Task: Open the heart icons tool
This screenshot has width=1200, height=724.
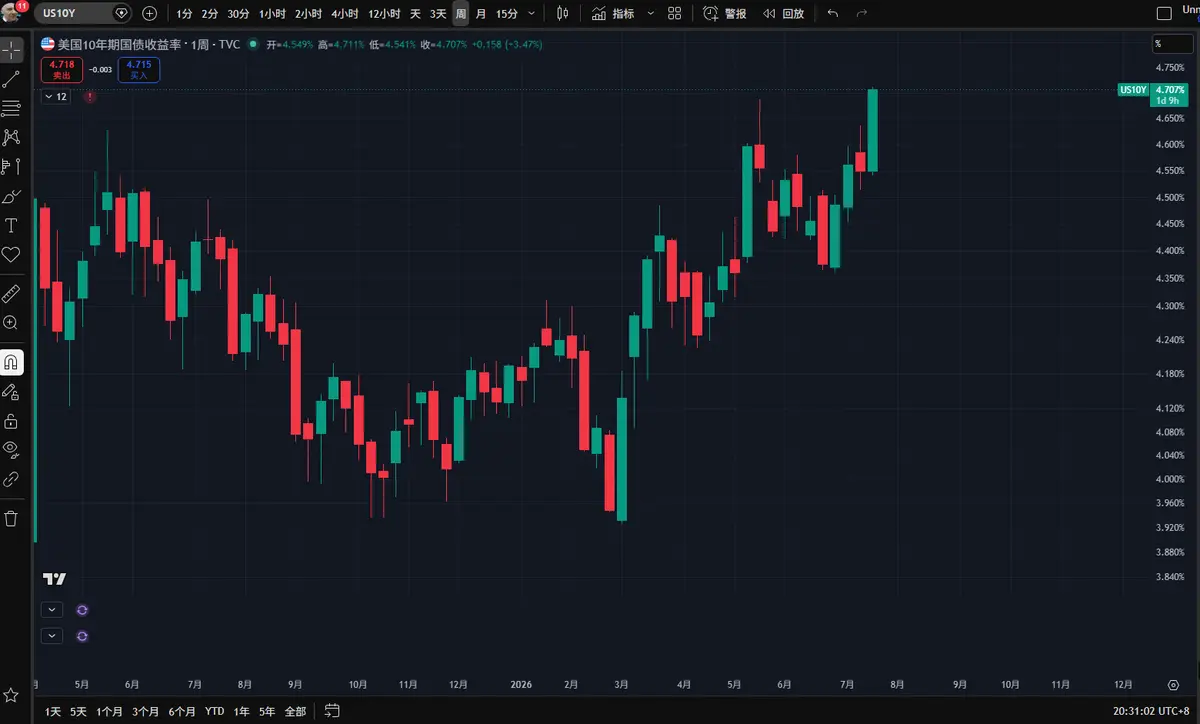Action: click(x=11, y=255)
